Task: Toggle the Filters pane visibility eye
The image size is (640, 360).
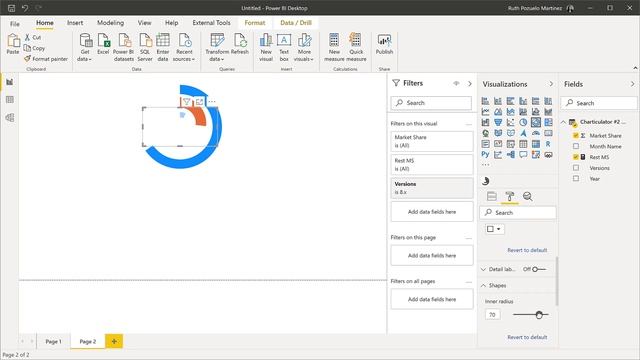Action: (456, 83)
